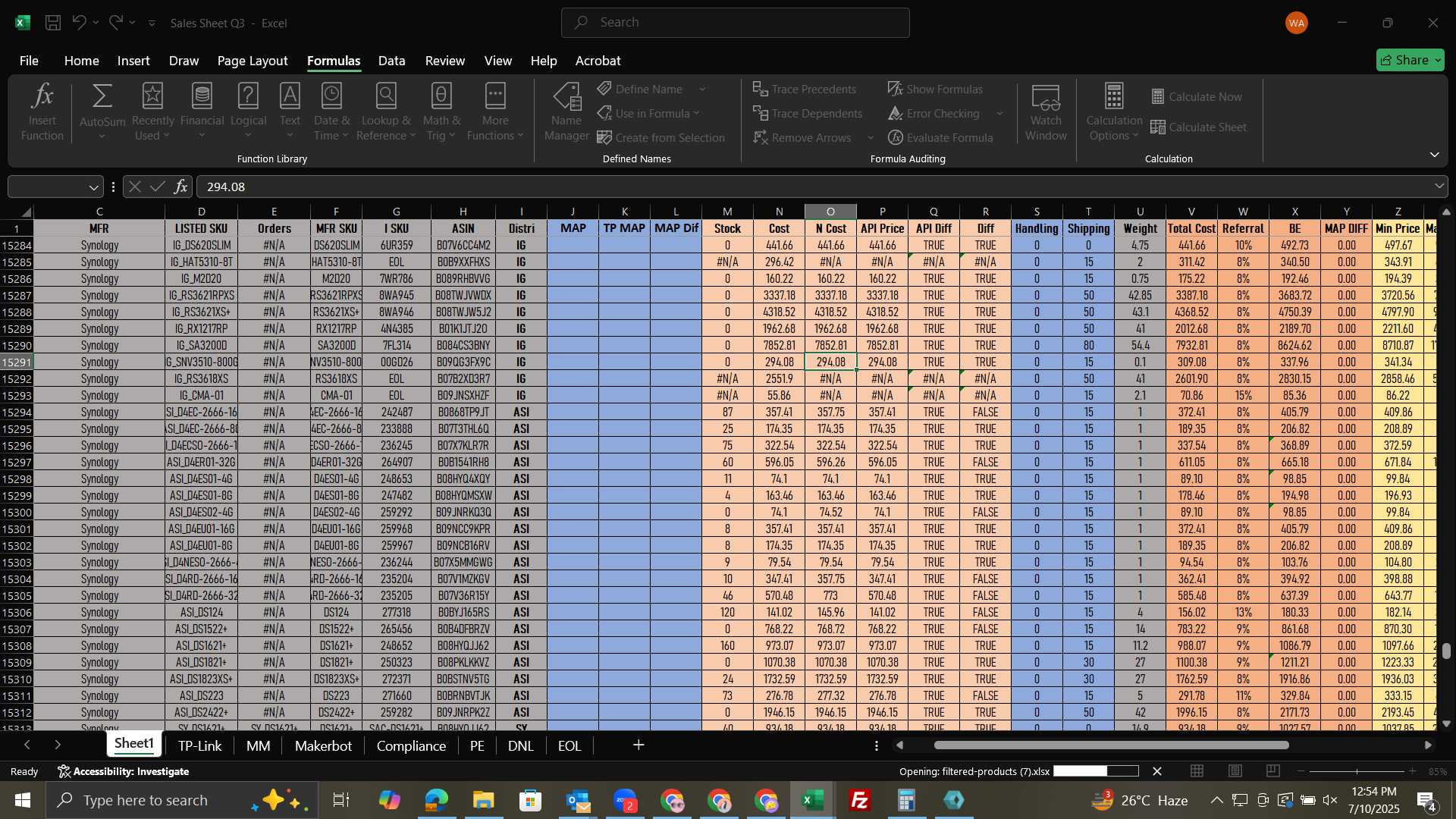Open the Name Manager
The height and width of the screenshot is (819, 1456).
[x=566, y=112]
